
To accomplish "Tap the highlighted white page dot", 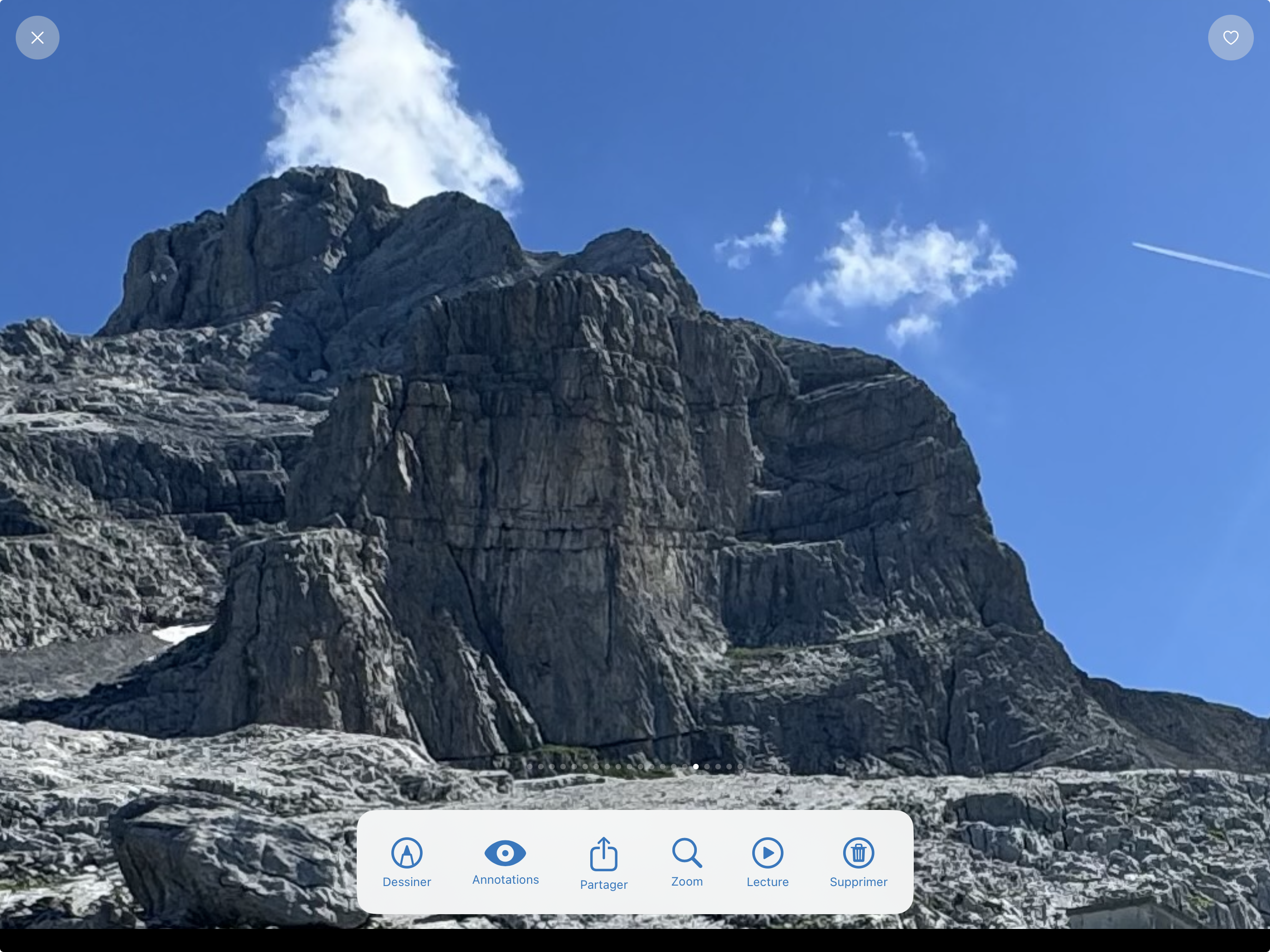I will (696, 767).
